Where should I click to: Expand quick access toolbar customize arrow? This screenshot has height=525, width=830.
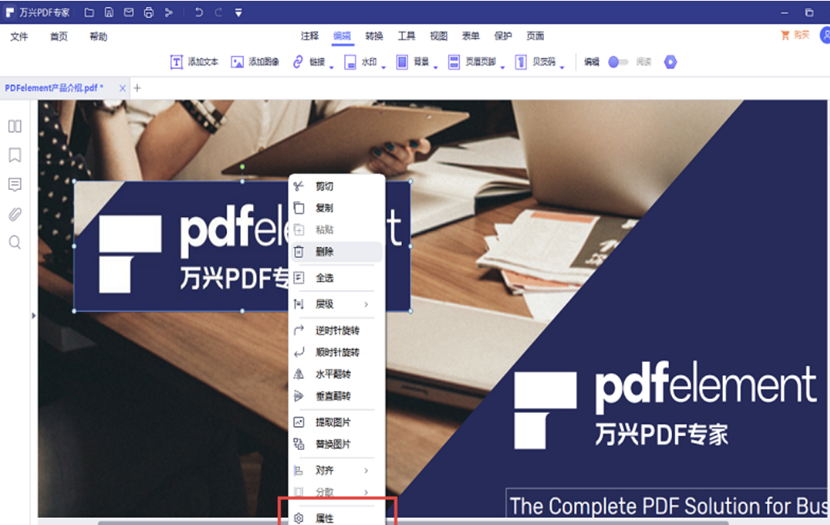(238, 13)
